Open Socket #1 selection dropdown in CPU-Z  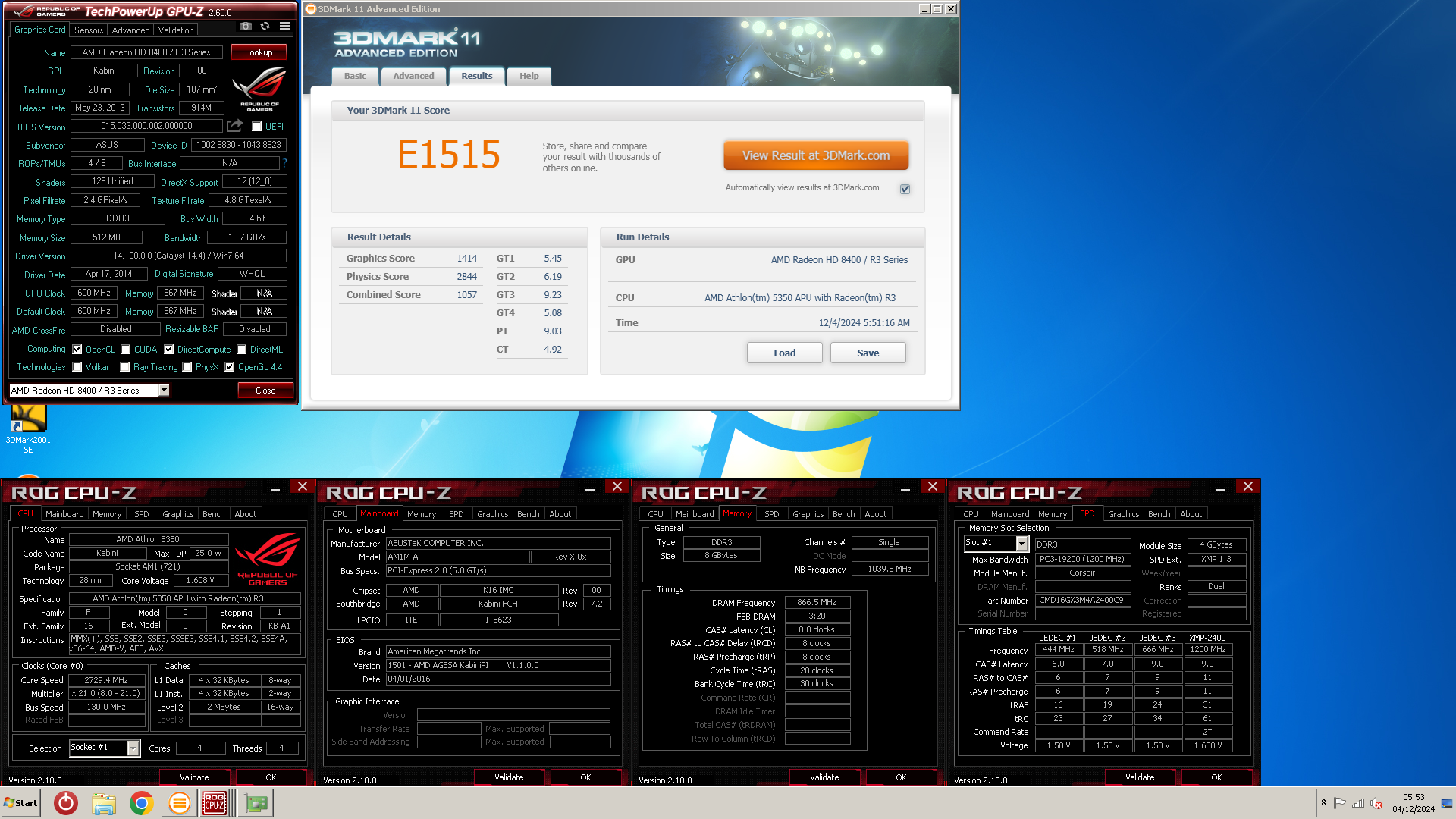pos(133,748)
